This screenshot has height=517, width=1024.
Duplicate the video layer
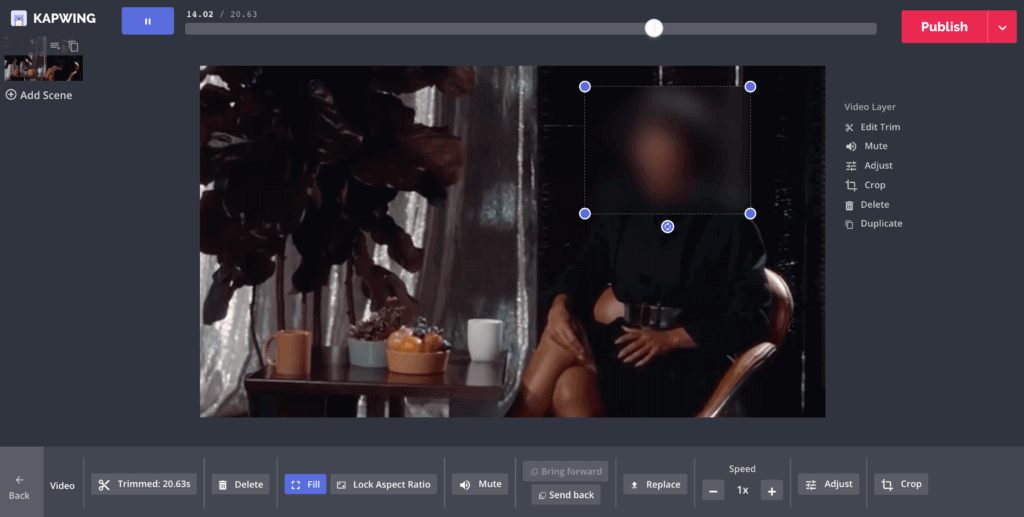(x=873, y=224)
